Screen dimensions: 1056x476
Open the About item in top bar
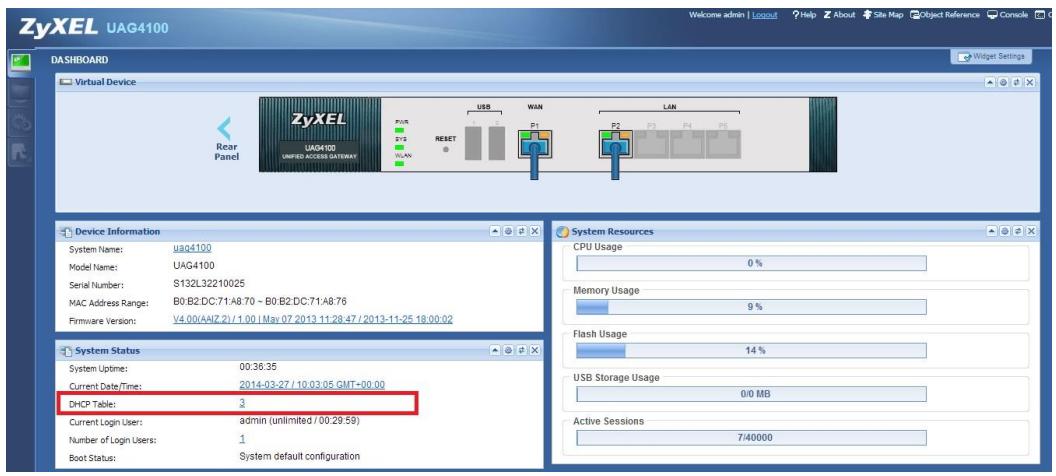click(x=839, y=15)
